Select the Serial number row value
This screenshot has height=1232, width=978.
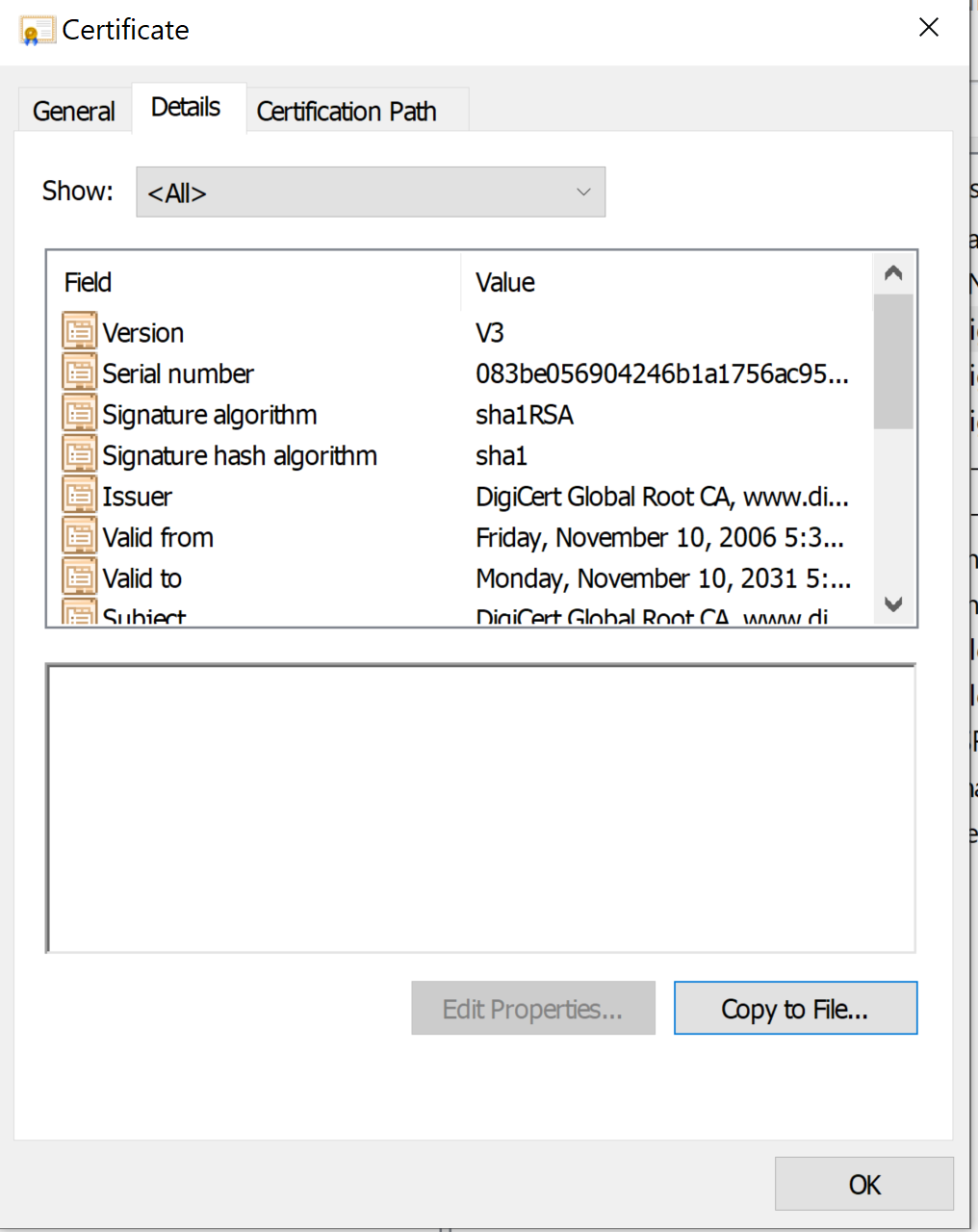pos(662,373)
